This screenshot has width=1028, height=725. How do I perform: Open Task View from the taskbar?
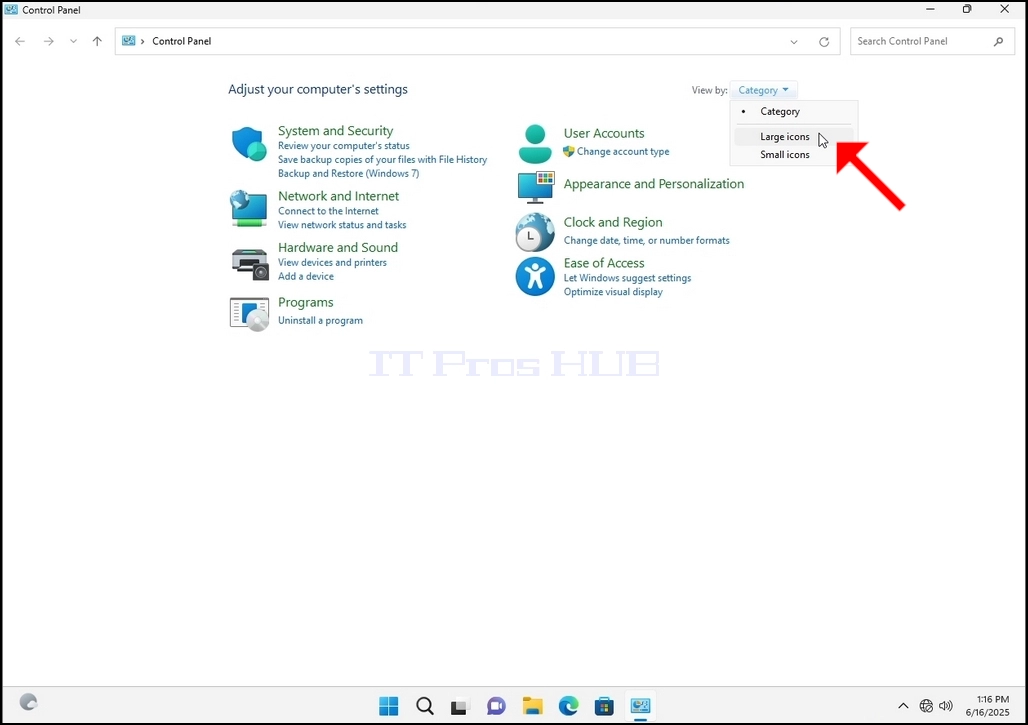pyautogui.click(x=460, y=706)
